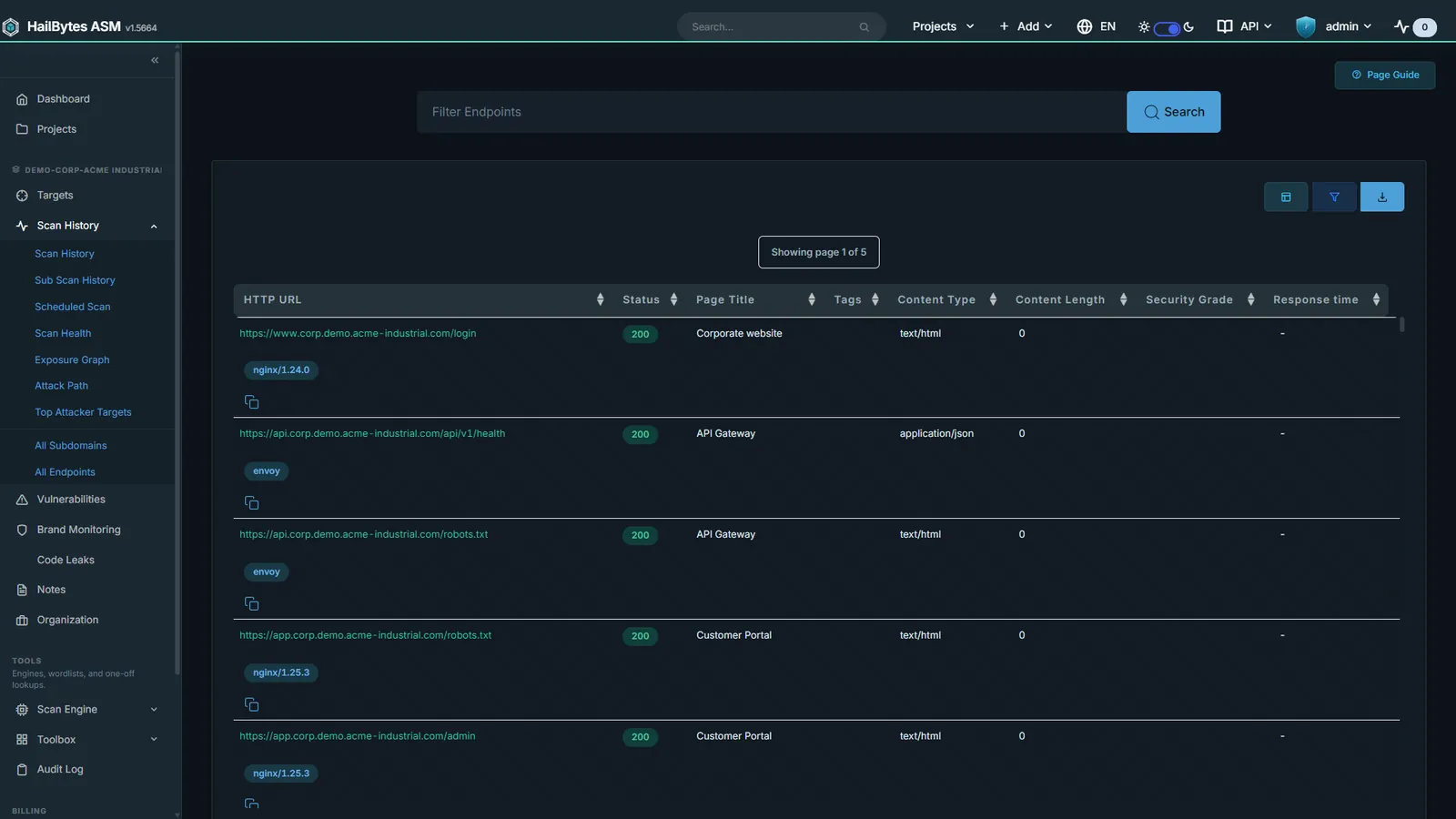Open Scan History submenu item
Viewport: 1456px width, 819px height.
click(x=65, y=254)
